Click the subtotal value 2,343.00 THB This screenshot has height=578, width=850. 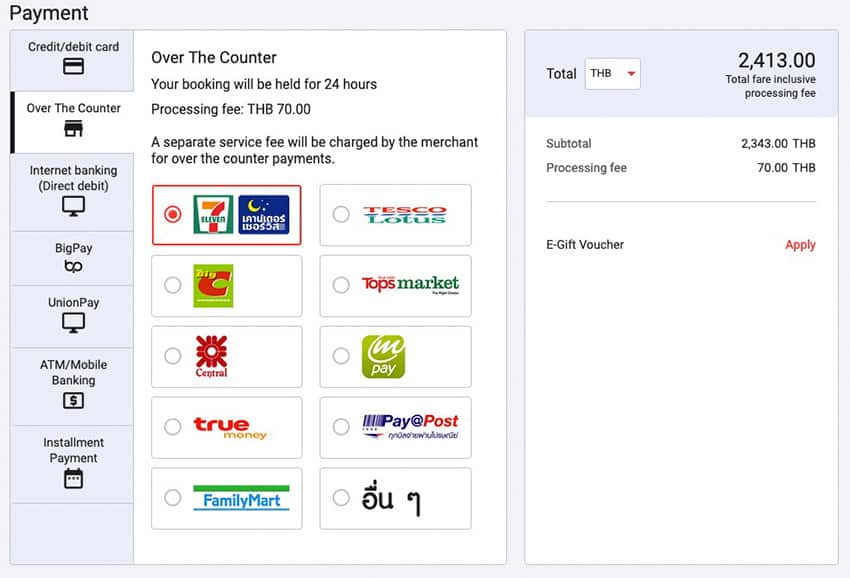[778, 144]
